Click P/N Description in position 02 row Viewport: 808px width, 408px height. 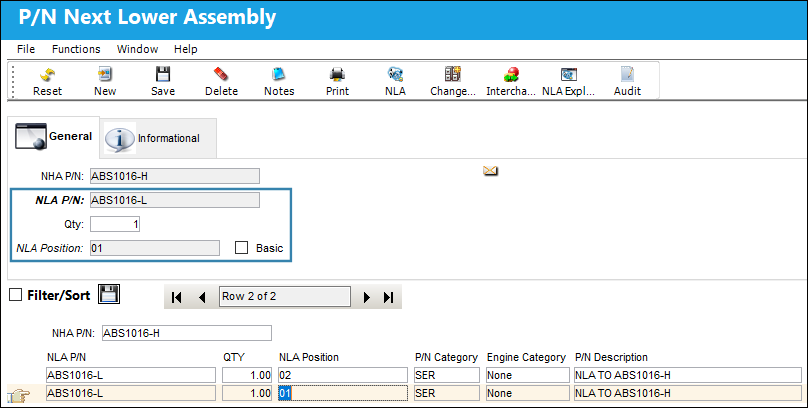coord(688,375)
